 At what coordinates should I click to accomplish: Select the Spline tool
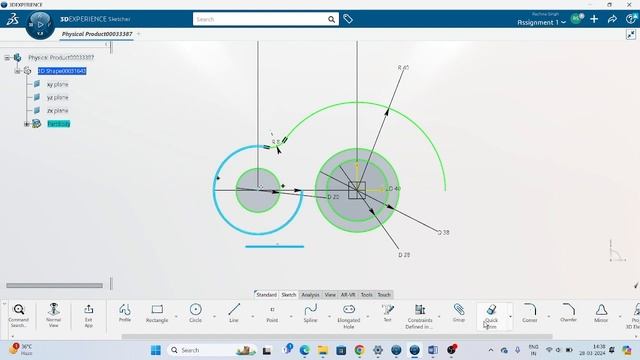pyautogui.click(x=311, y=313)
